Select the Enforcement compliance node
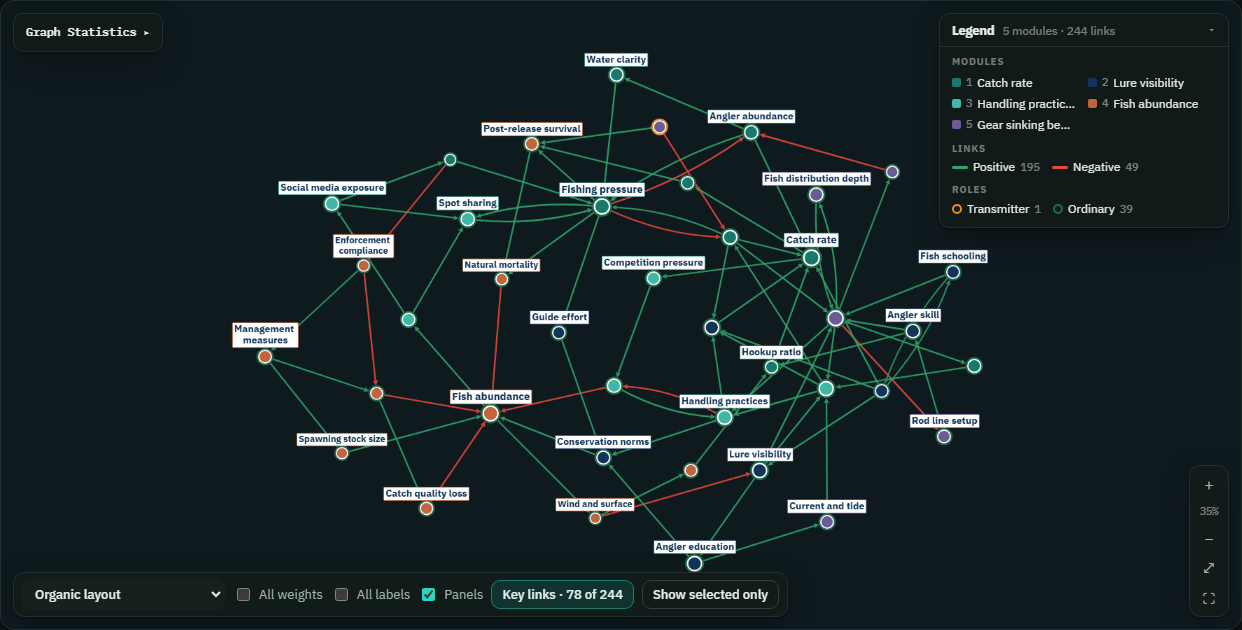Screen dimensions: 1242x630 [x=364, y=265]
